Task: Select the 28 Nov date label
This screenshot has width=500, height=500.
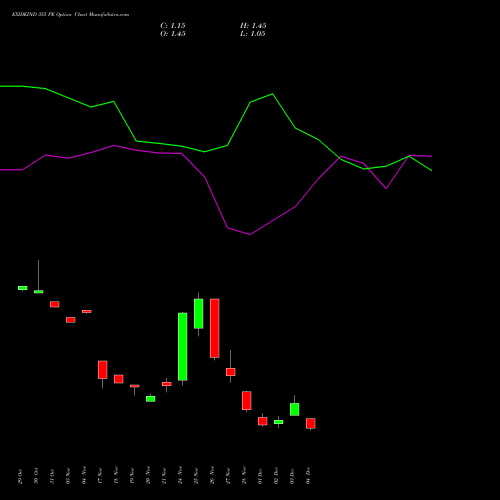Action: [x=244, y=476]
